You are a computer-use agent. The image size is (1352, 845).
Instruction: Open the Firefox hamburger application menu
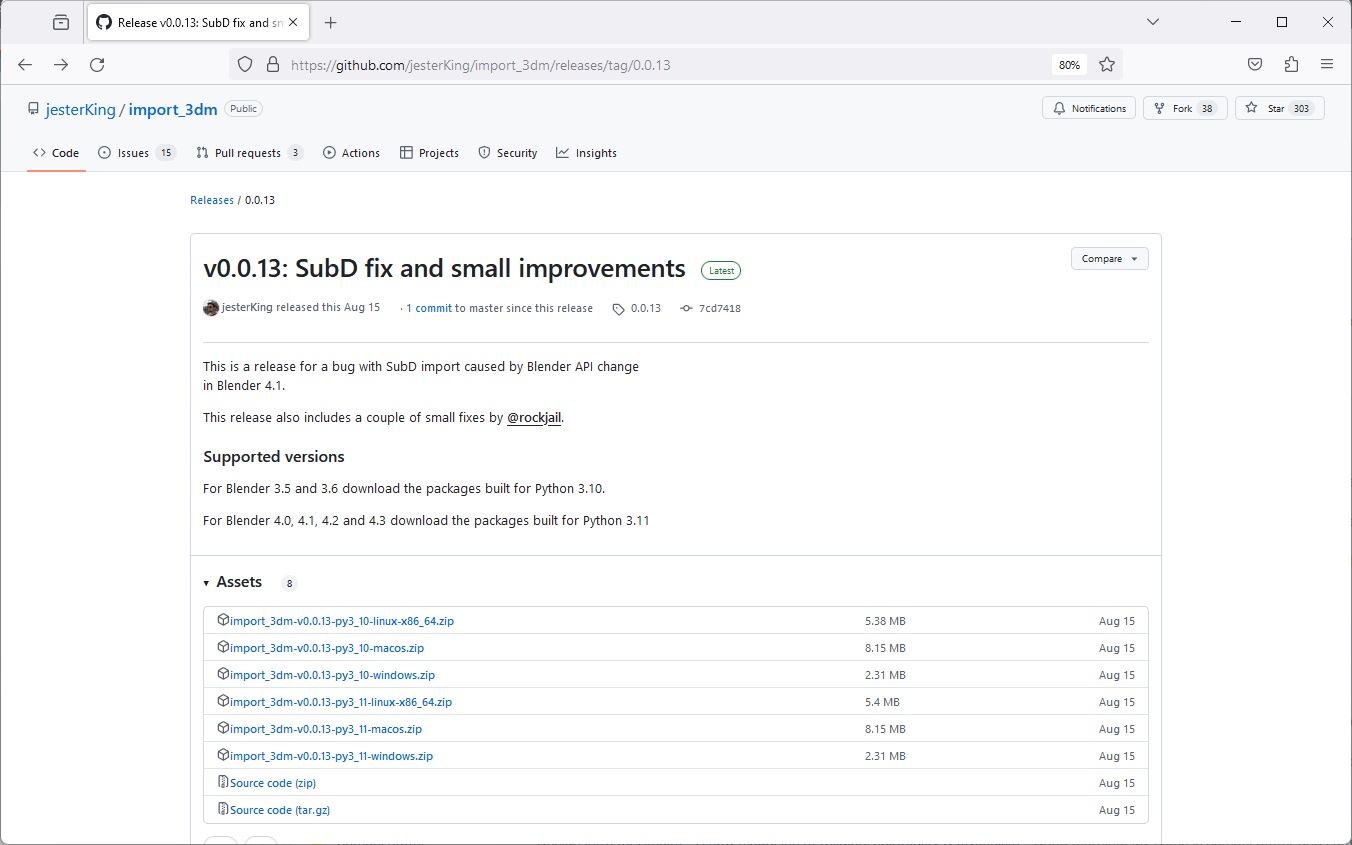(x=1327, y=64)
